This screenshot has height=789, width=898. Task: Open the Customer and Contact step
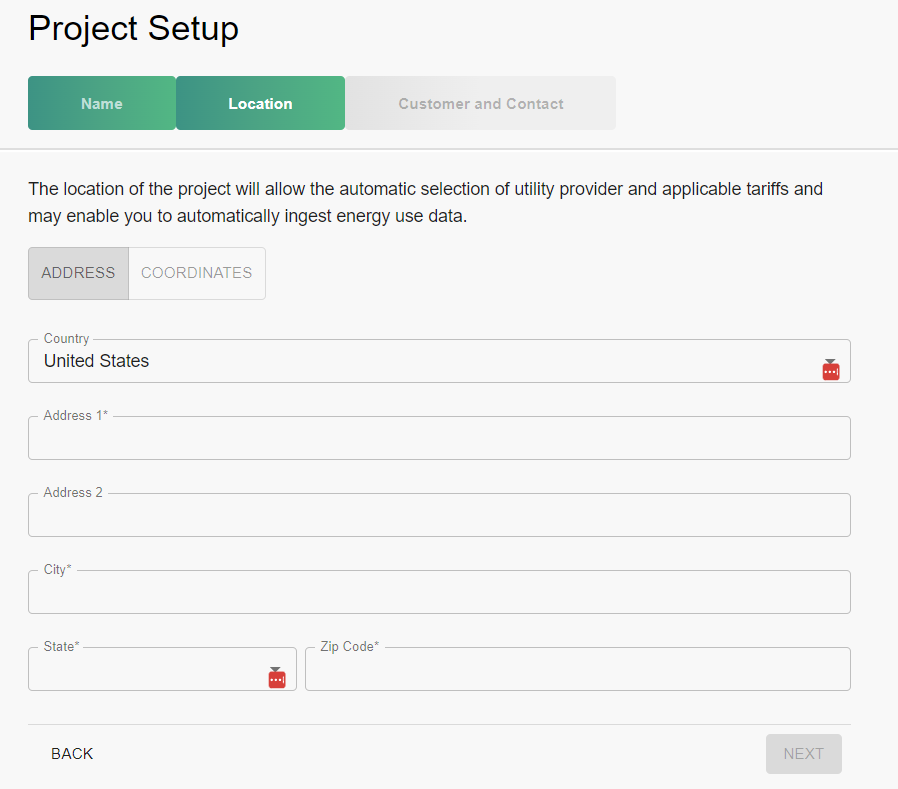click(x=481, y=104)
